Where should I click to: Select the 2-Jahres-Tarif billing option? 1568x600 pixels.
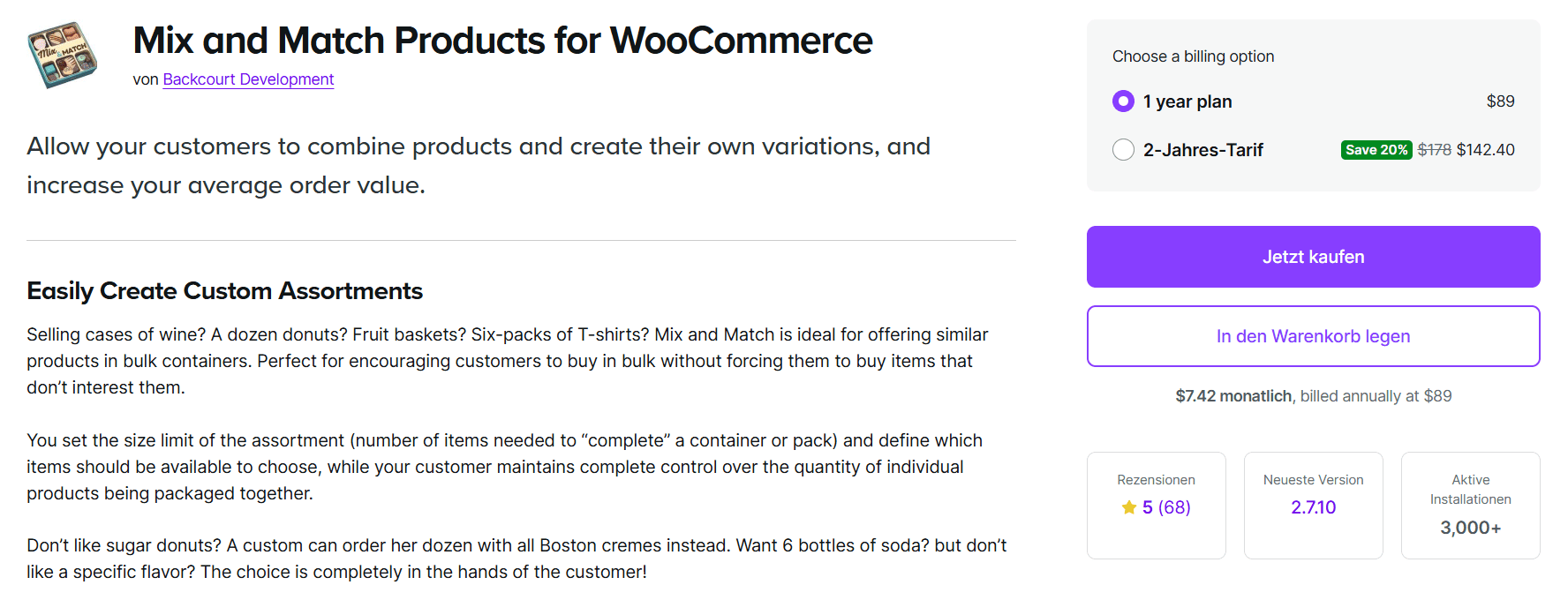tap(1123, 149)
